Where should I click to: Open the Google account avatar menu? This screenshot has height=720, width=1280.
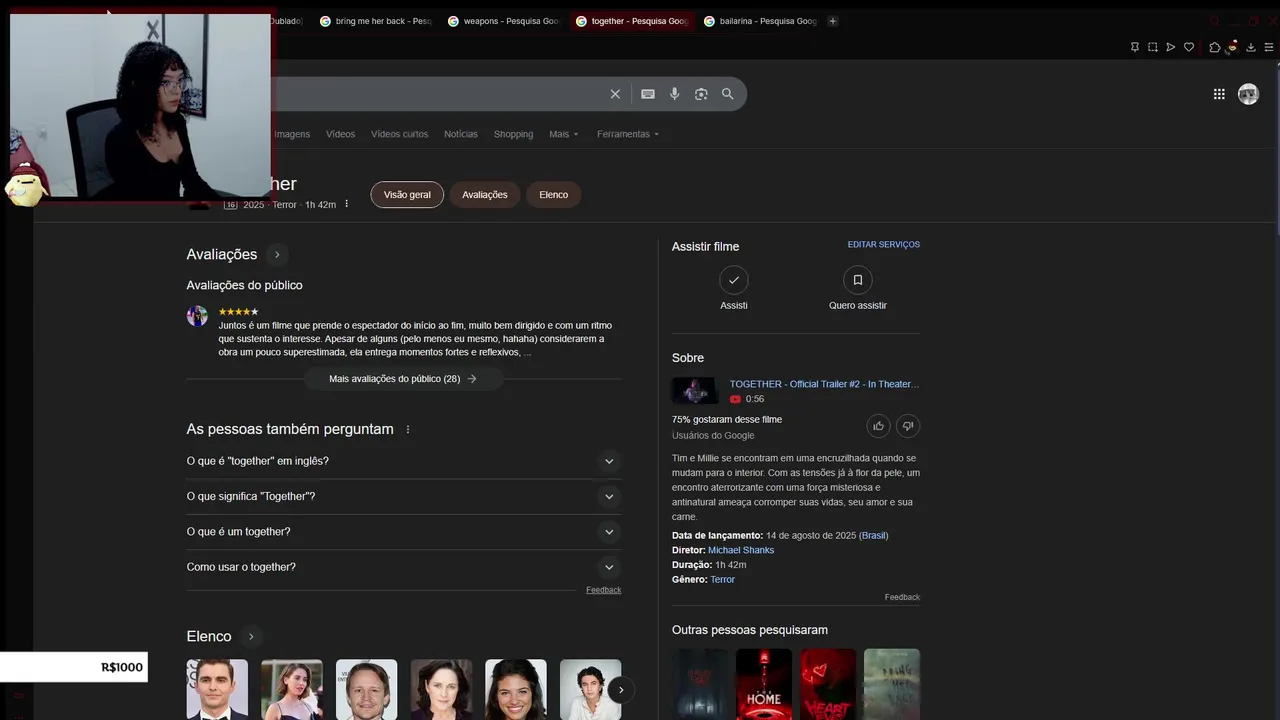[1248, 94]
